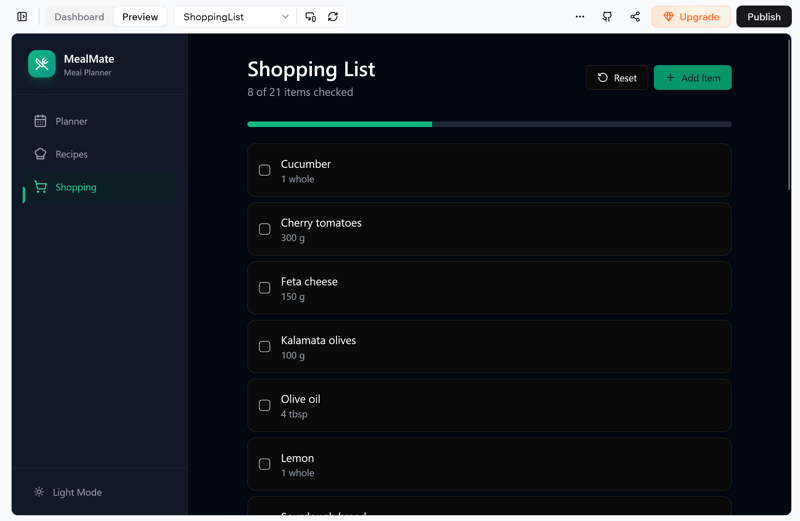Click the Reset button
This screenshot has height=521, width=800.
coord(617,78)
